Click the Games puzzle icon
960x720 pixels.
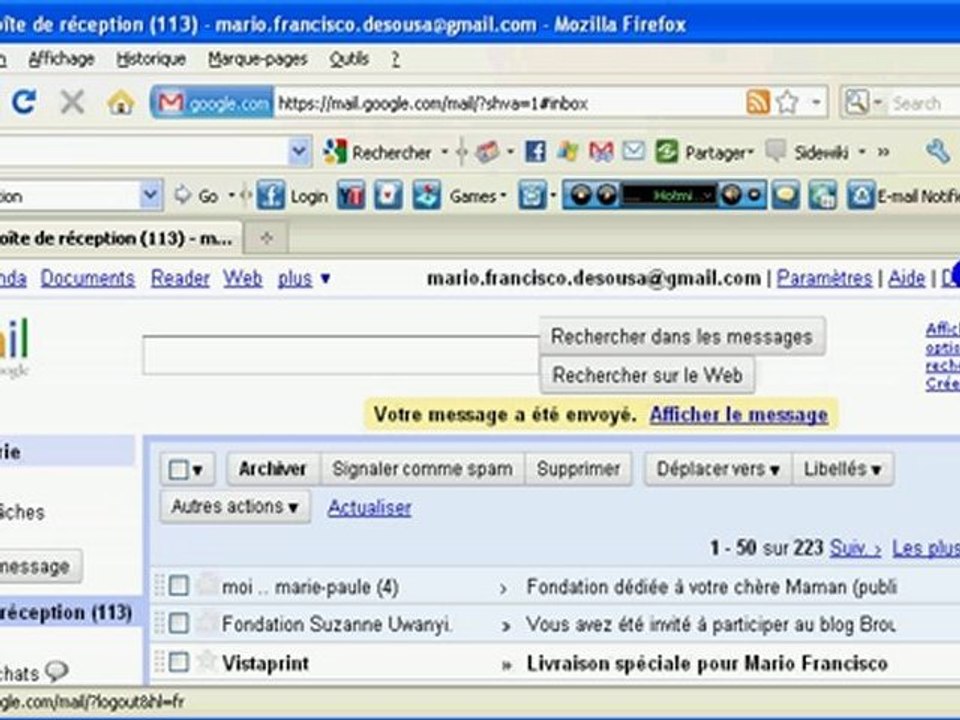[426, 196]
